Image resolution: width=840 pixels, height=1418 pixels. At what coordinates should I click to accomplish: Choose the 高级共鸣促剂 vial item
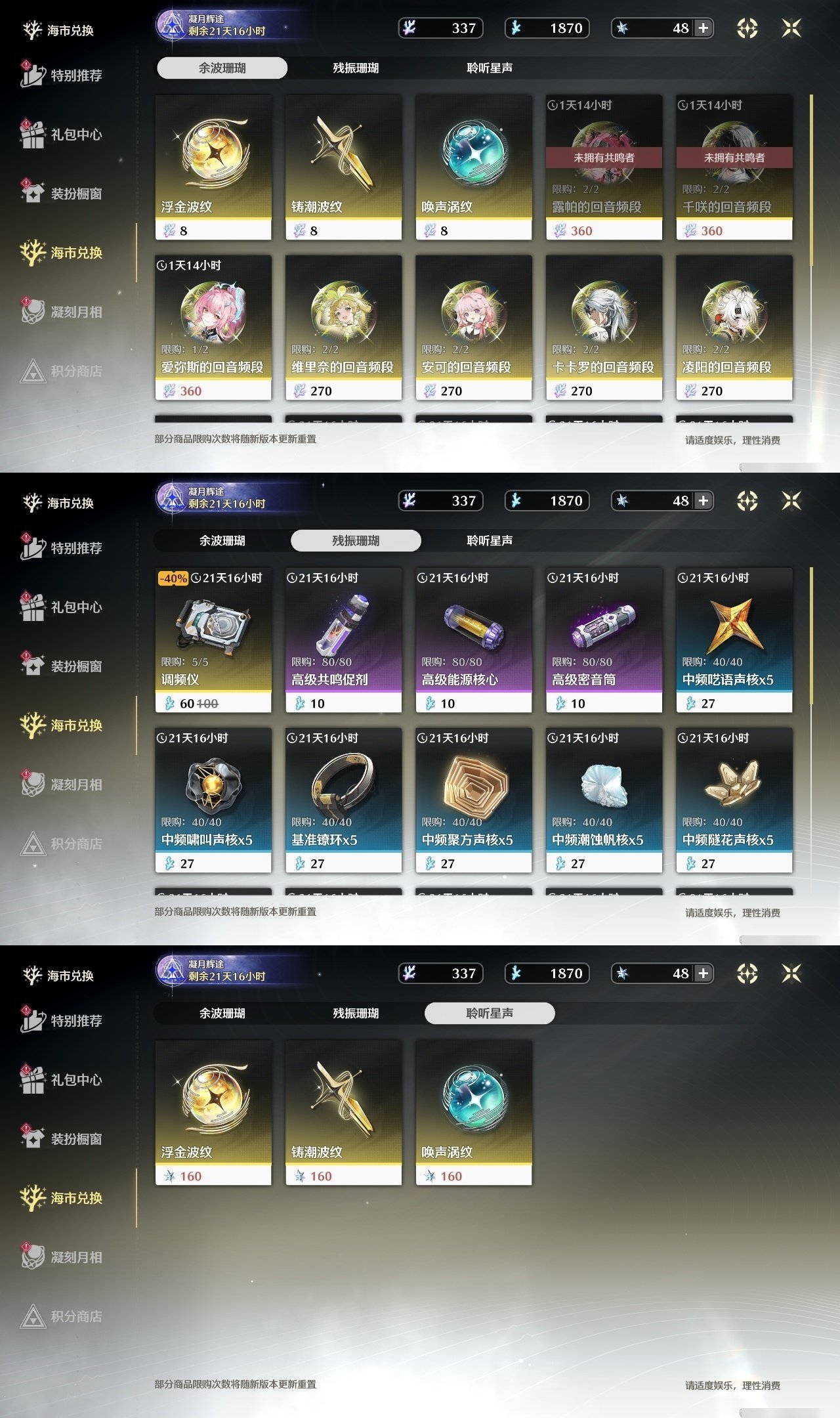coord(343,640)
